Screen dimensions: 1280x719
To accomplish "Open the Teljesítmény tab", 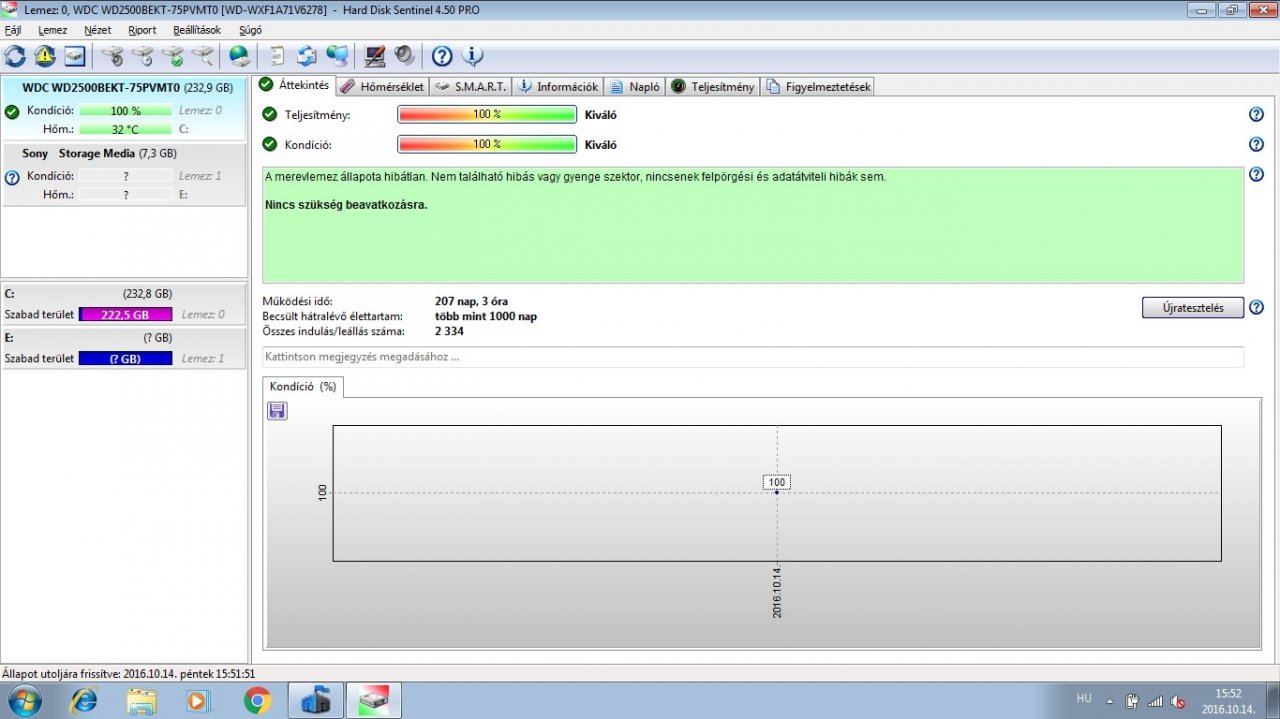I will pyautogui.click(x=713, y=87).
